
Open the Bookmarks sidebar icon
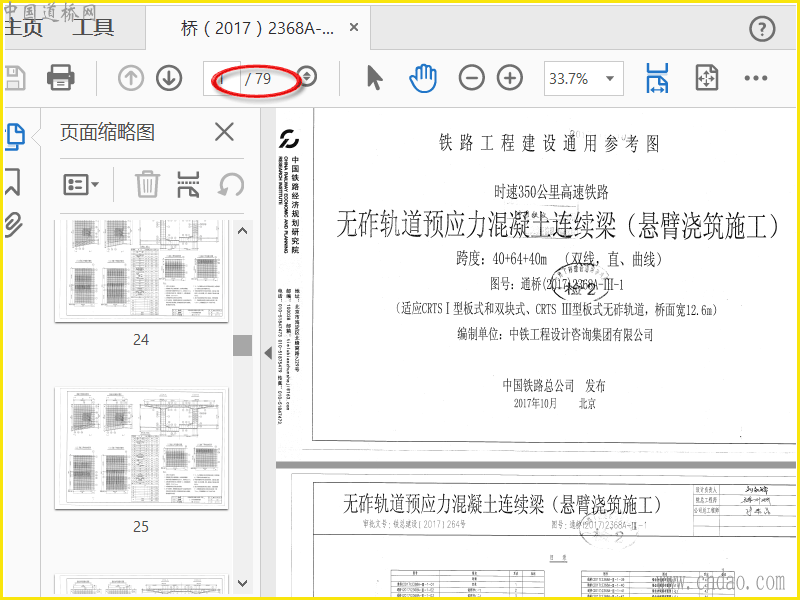pos(13,182)
